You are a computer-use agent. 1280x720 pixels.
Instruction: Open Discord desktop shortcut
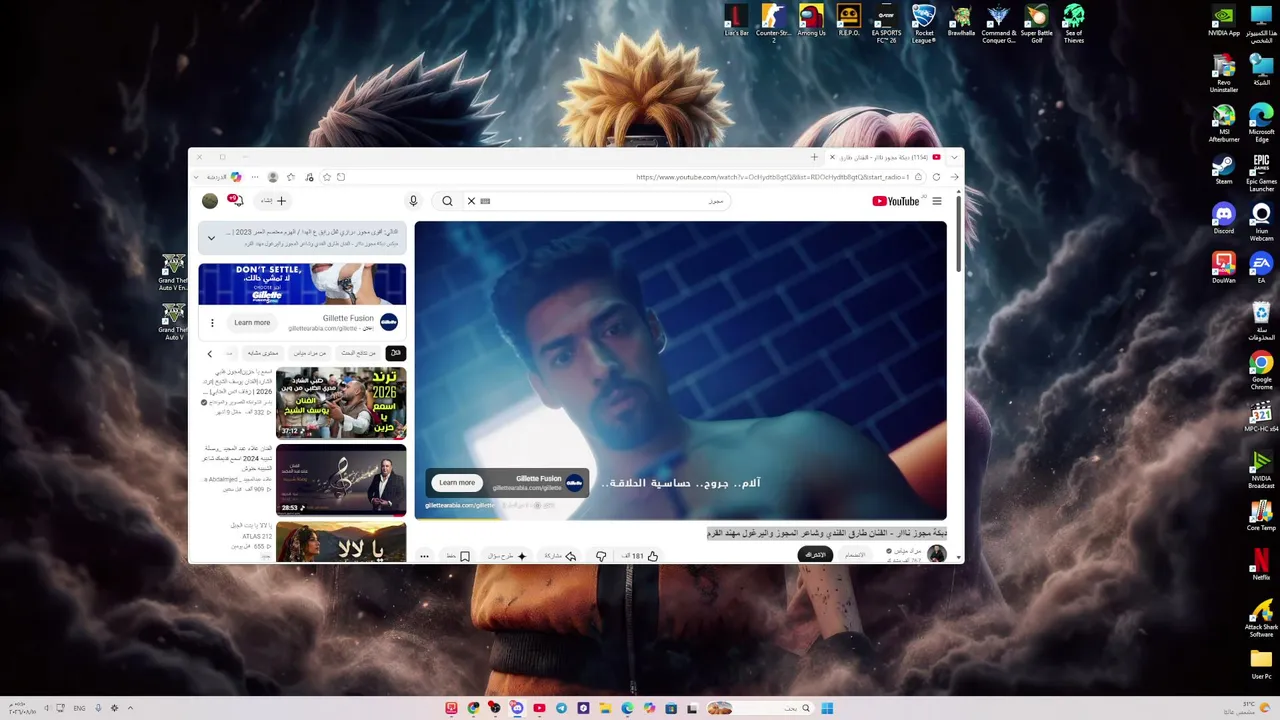click(x=1224, y=218)
